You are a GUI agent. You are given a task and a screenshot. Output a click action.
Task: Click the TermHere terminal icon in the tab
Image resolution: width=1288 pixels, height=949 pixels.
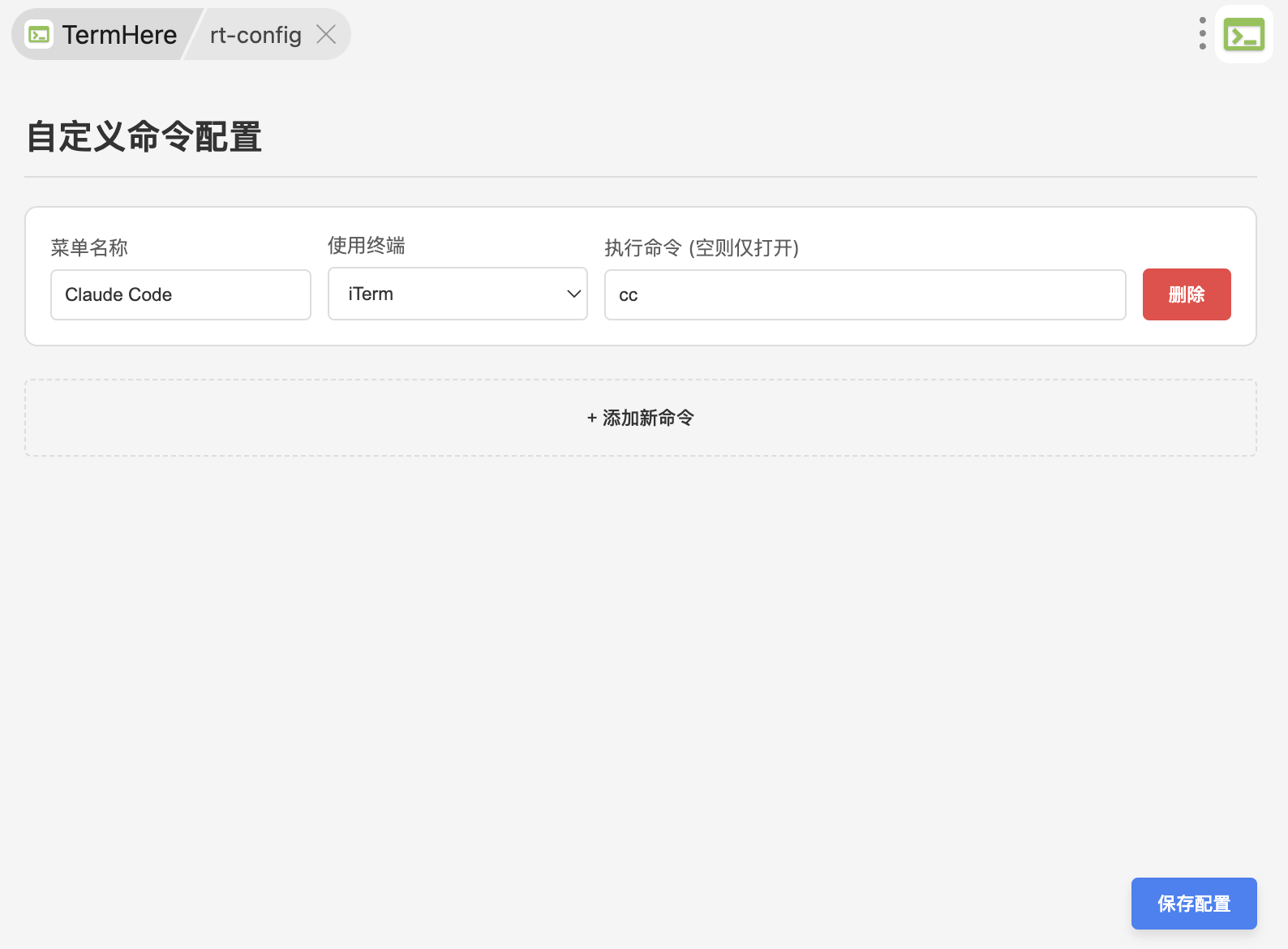(x=39, y=35)
